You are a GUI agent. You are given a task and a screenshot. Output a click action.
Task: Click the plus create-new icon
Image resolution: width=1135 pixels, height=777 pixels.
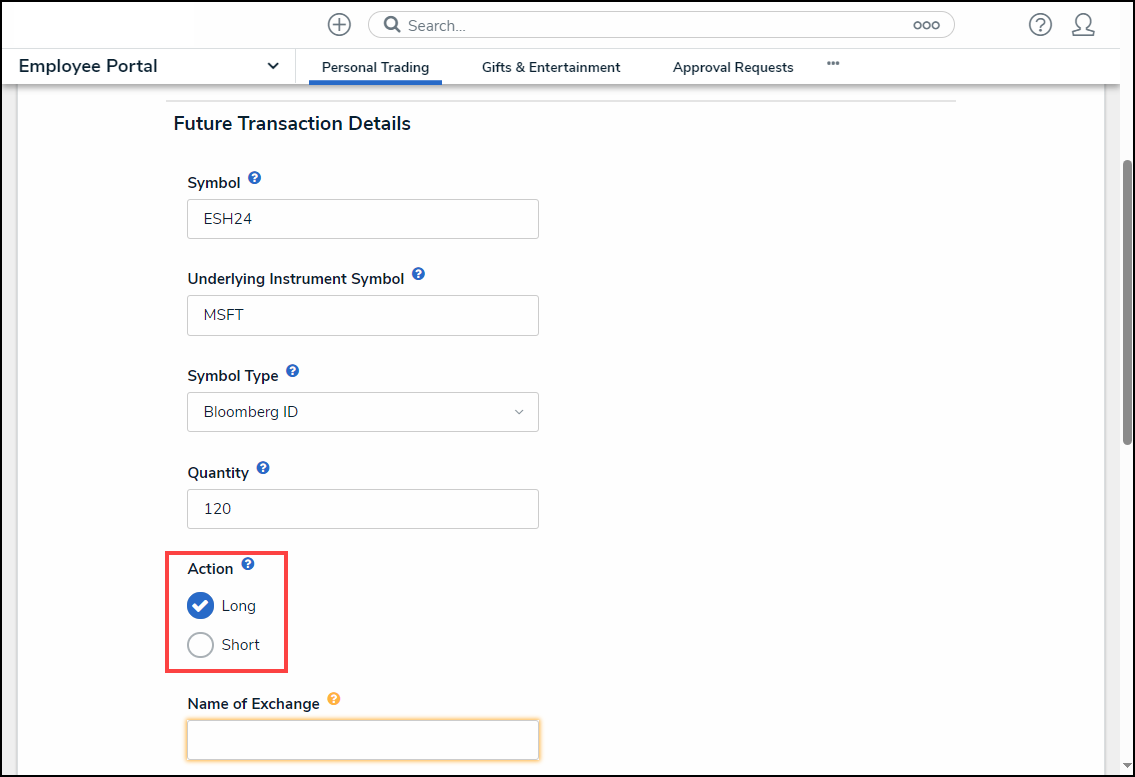(x=339, y=25)
